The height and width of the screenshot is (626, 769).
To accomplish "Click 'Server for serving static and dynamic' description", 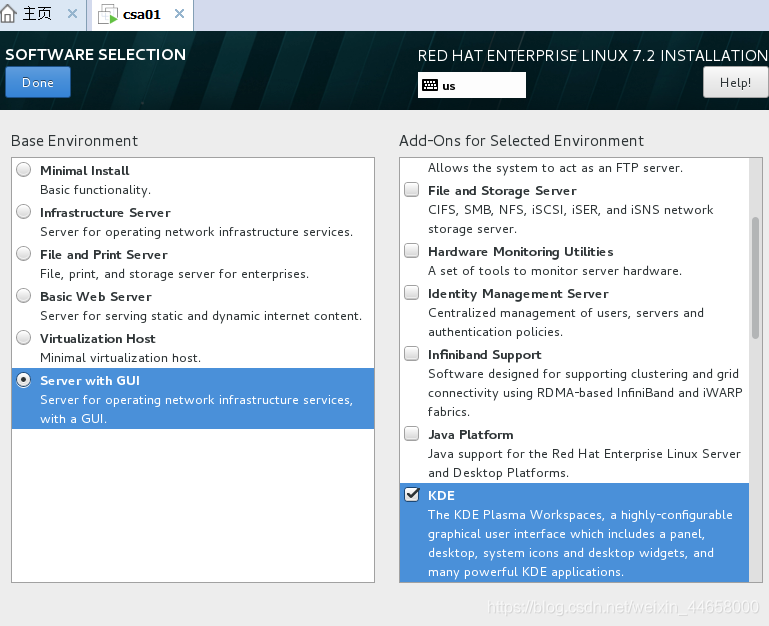I will (x=201, y=316).
